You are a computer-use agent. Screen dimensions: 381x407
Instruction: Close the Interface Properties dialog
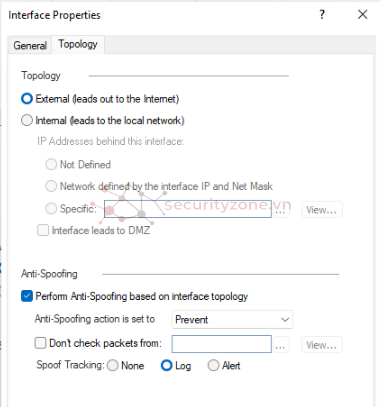[362, 15]
